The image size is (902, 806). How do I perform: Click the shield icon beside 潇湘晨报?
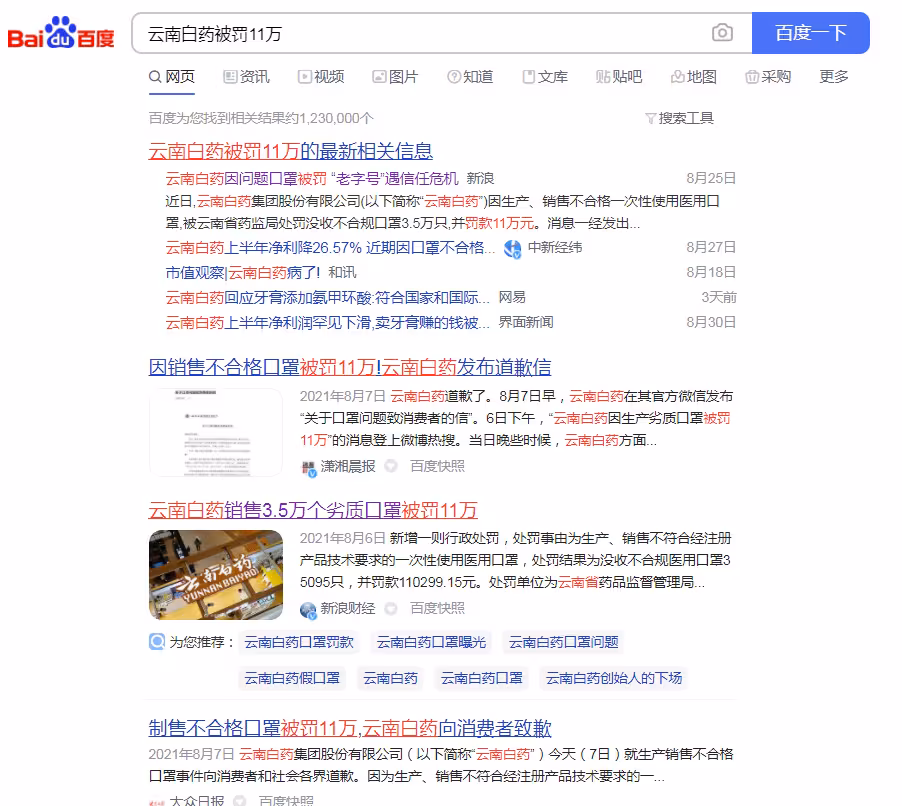coord(391,466)
